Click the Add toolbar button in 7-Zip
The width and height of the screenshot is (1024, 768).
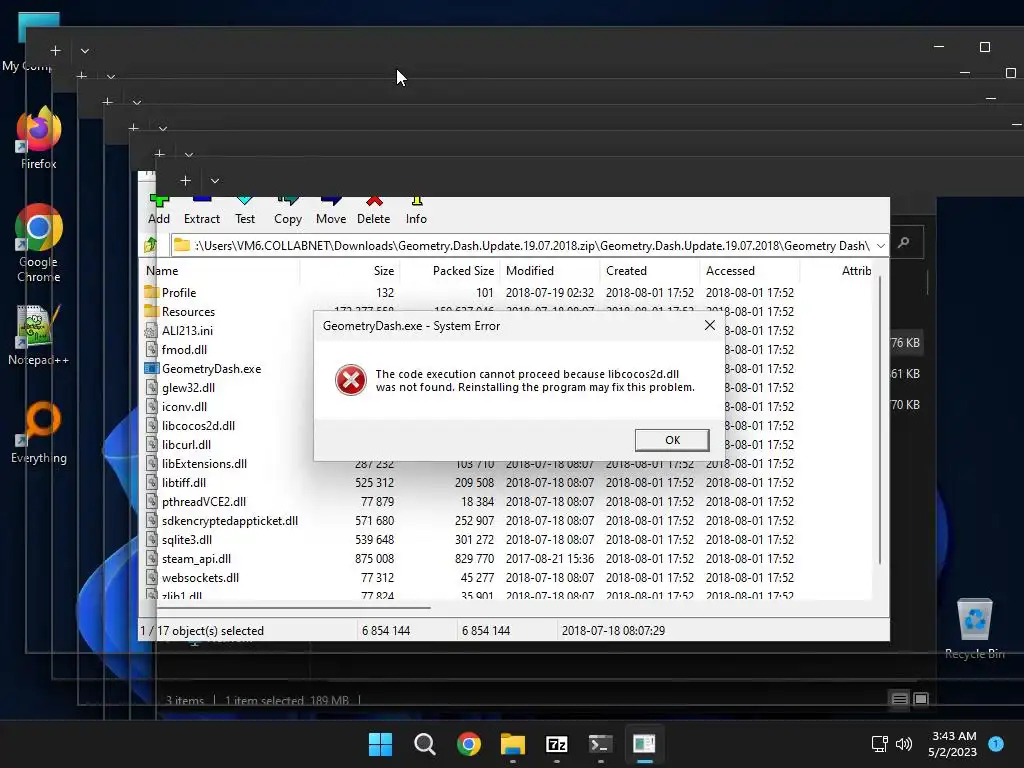[159, 211]
